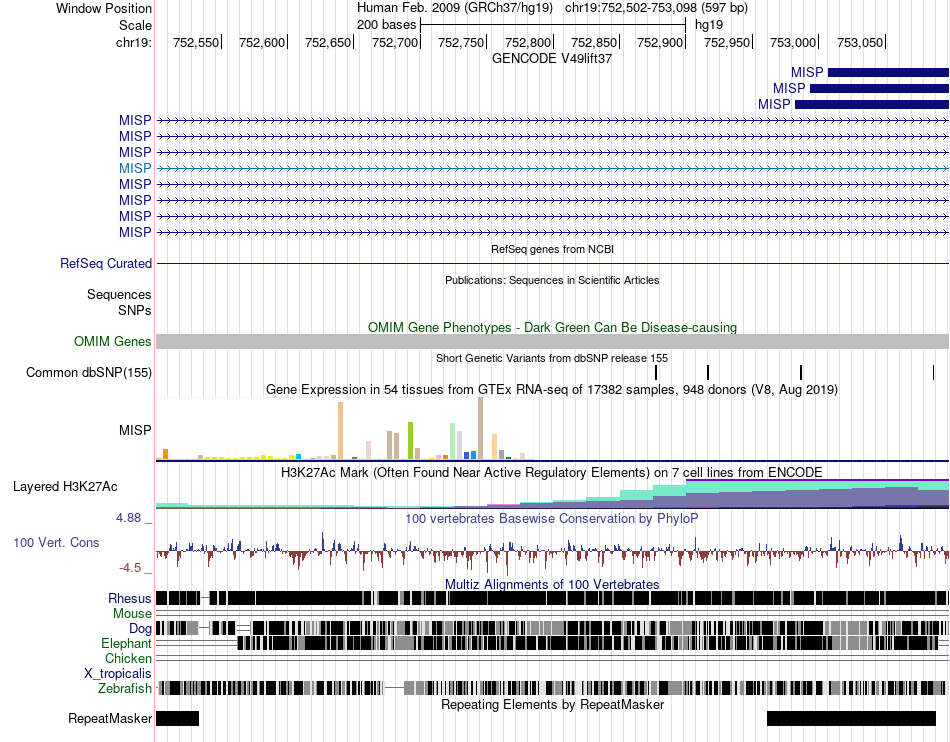Image resolution: width=950 pixels, height=742 pixels.
Task: Open the RefSeq genes from NCBI track title
Action: [552, 249]
